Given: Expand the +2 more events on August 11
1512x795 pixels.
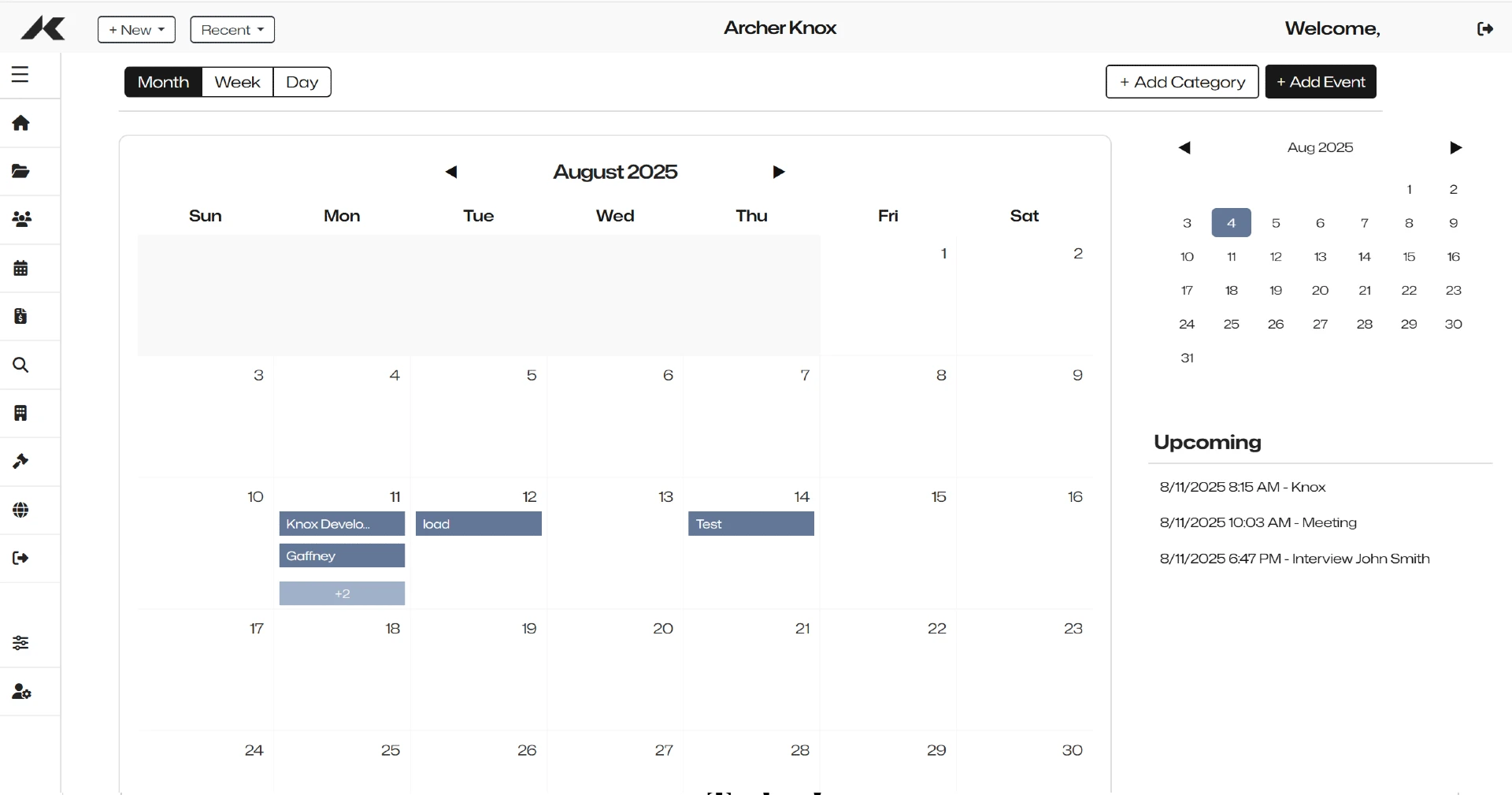Looking at the screenshot, I should pos(342,594).
